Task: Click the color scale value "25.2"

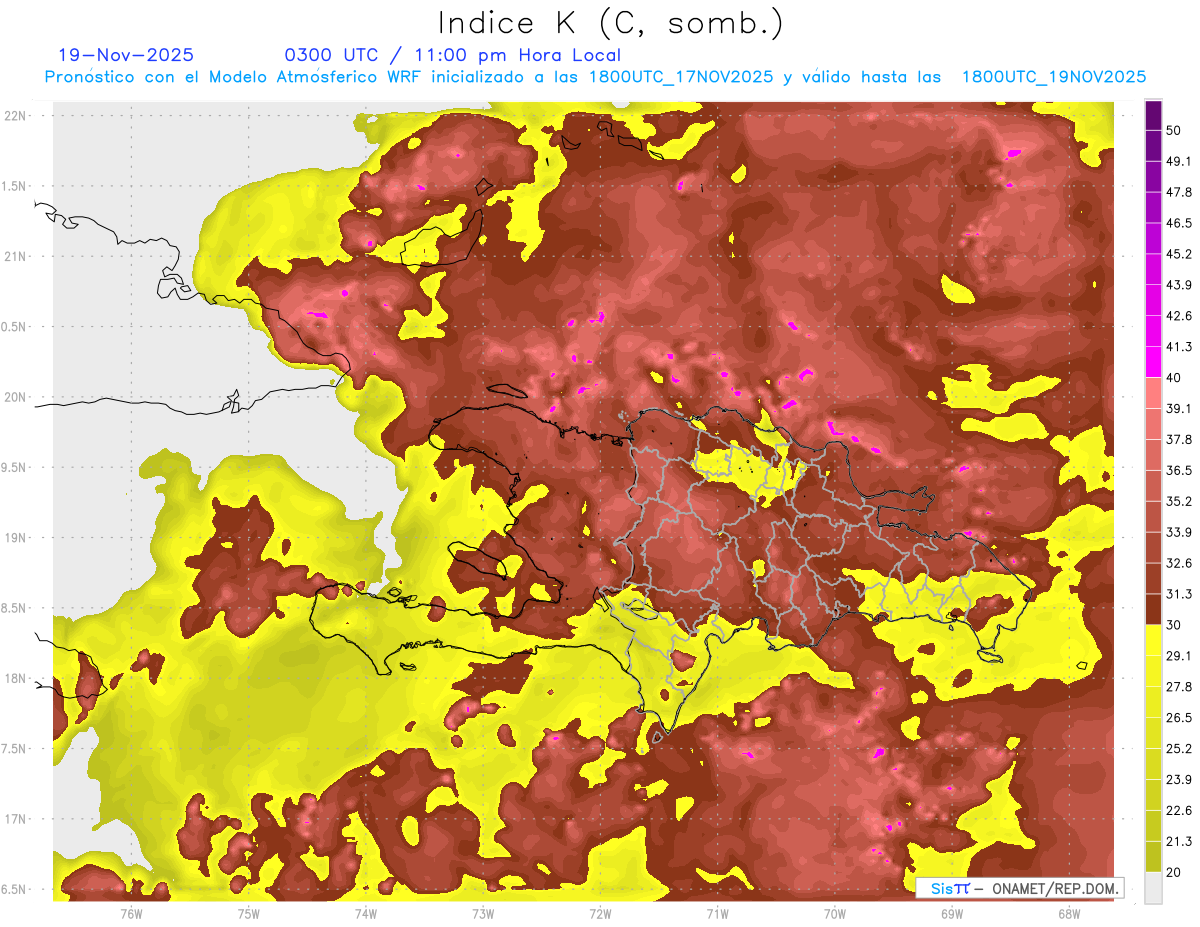Action: click(1178, 749)
